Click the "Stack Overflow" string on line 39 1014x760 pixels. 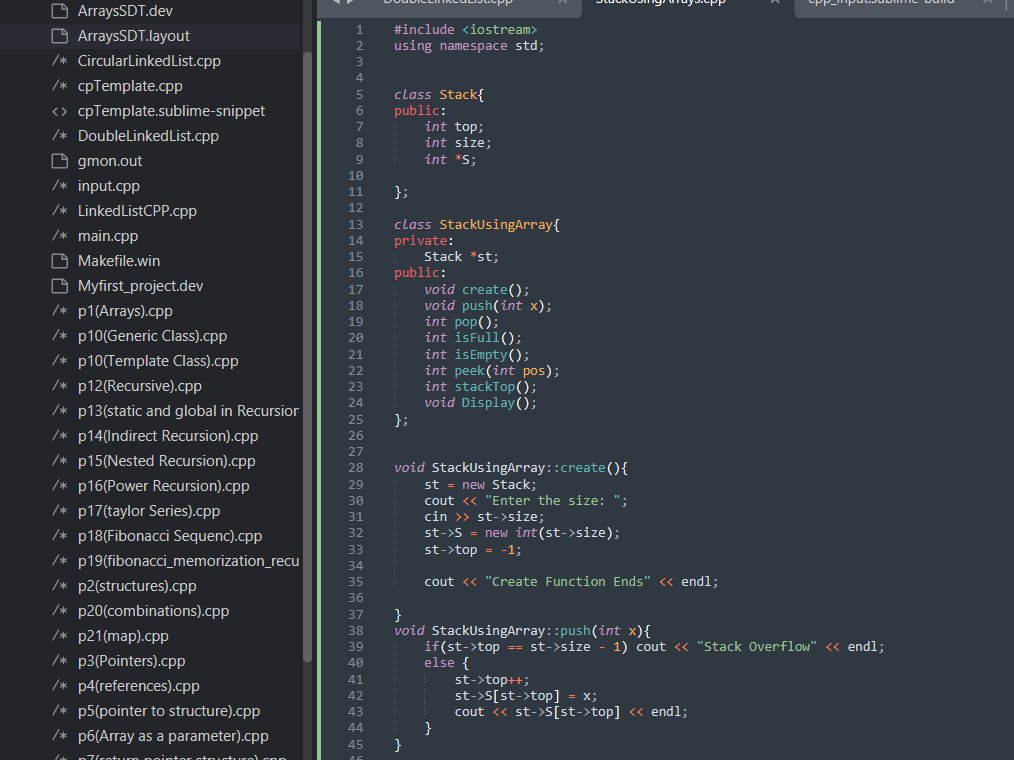(757, 647)
